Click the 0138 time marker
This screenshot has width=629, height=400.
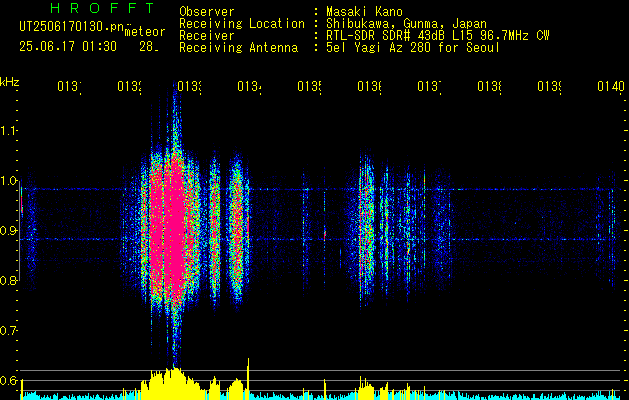(489, 86)
